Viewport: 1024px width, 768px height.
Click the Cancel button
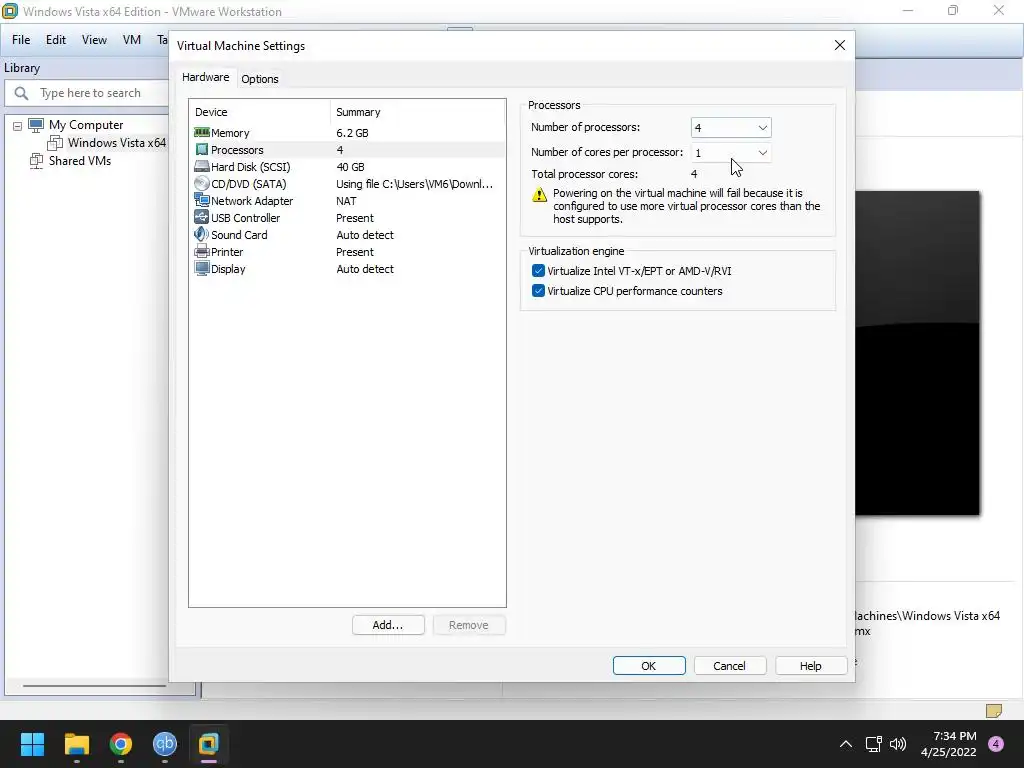click(x=729, y=665)
